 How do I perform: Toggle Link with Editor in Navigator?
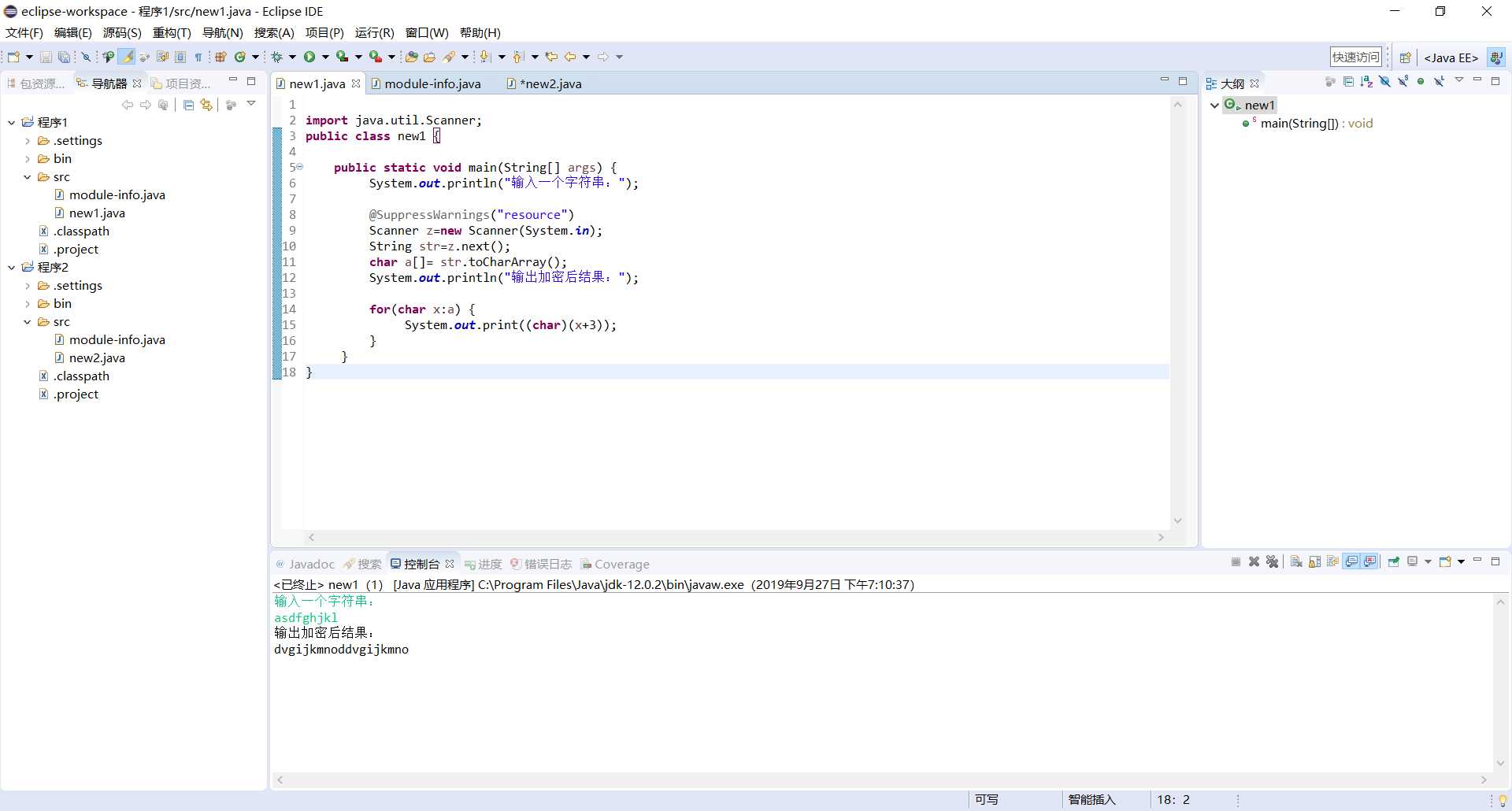click(206, 105)
